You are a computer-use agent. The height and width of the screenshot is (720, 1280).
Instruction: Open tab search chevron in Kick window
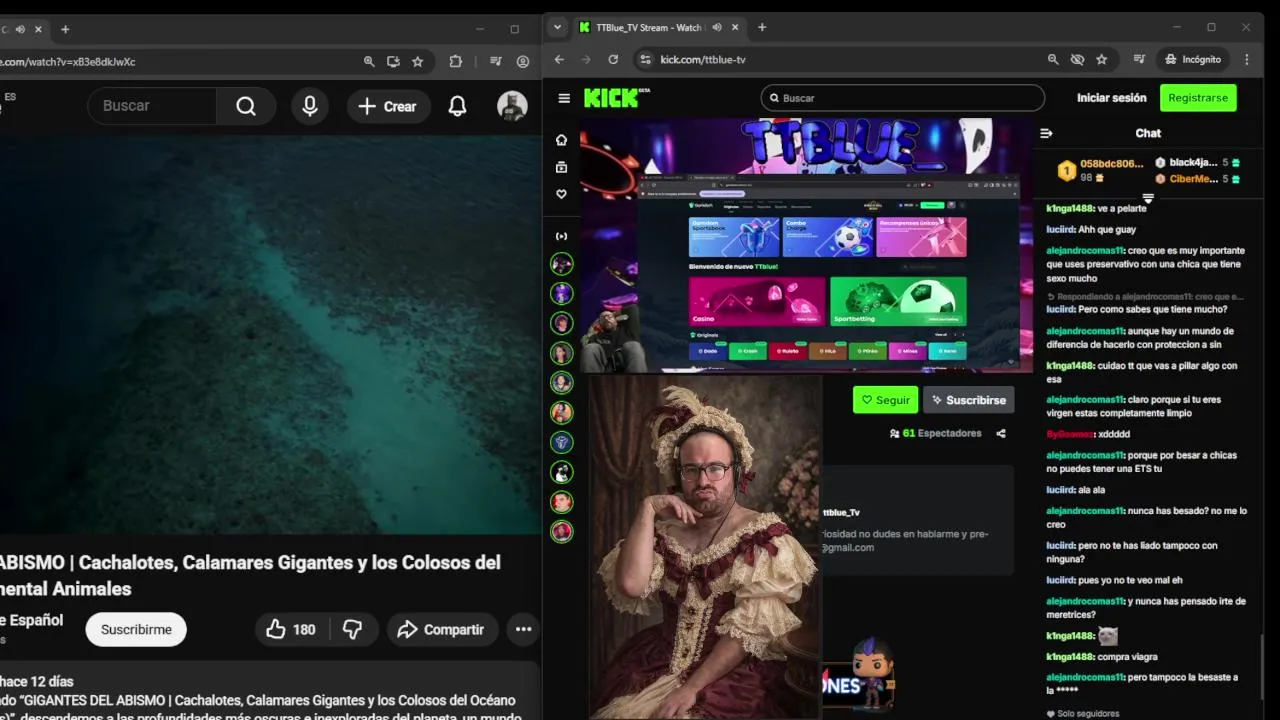point(557,27)
